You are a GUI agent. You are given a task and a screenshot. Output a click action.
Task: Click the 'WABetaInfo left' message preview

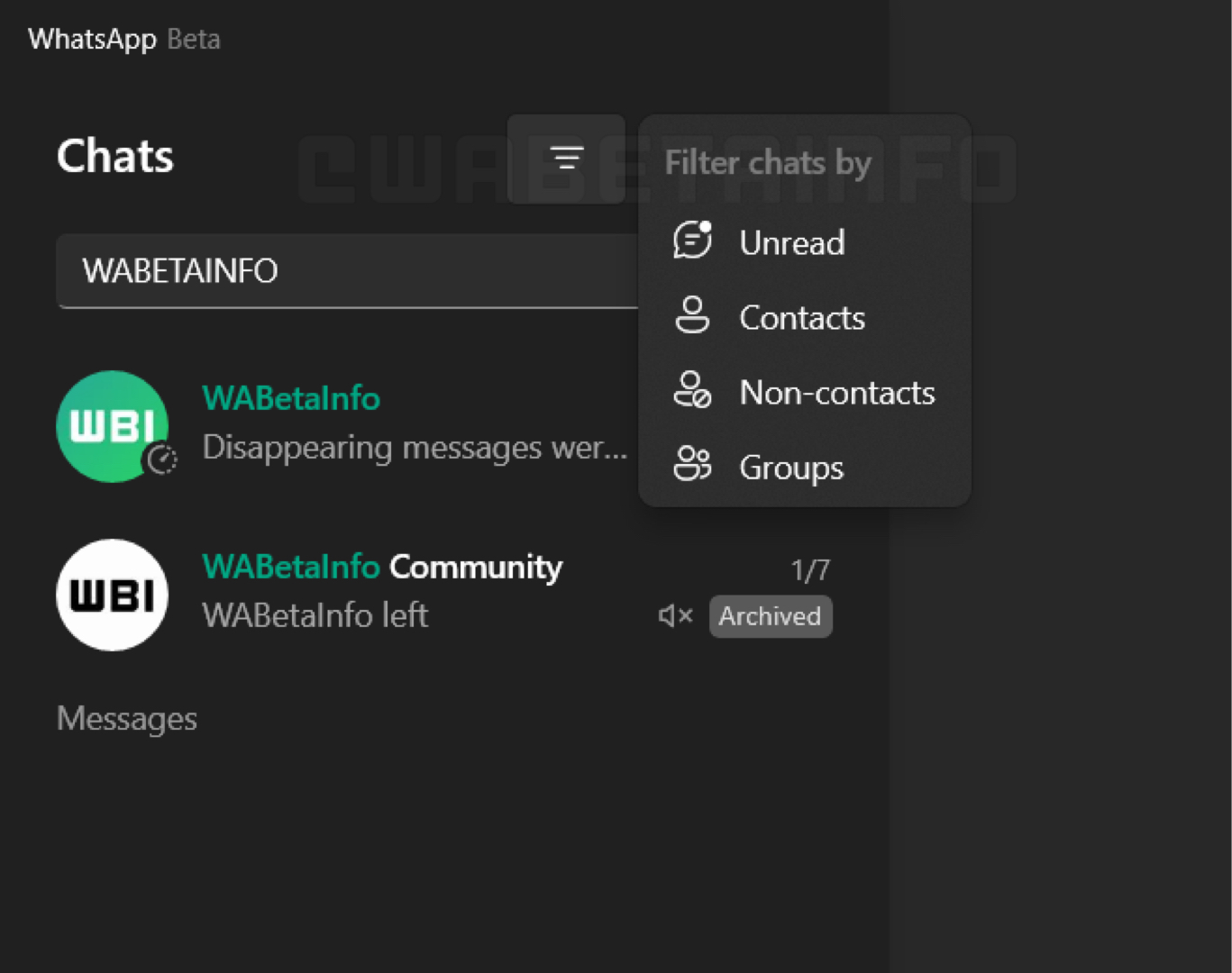tap(315, 615)
